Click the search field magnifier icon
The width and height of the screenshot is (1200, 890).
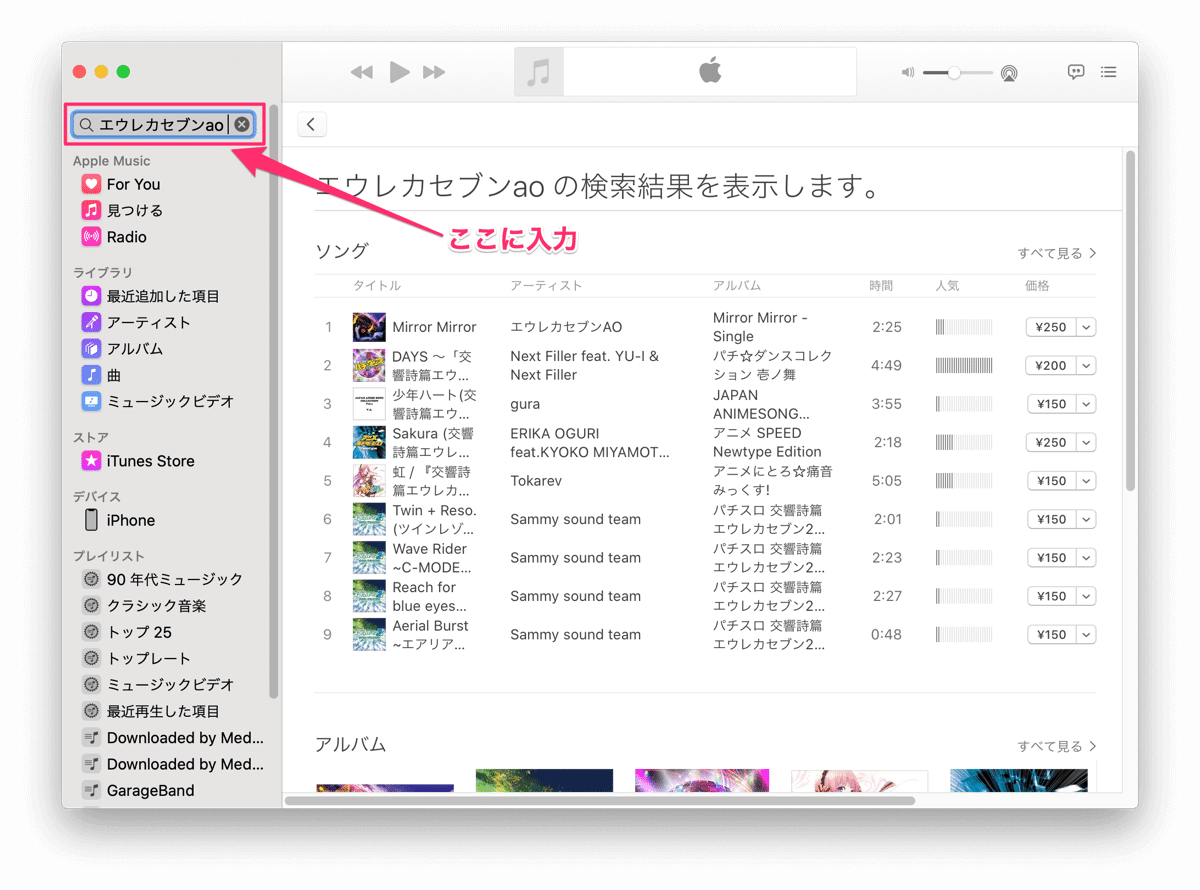(x=86, y=125)
